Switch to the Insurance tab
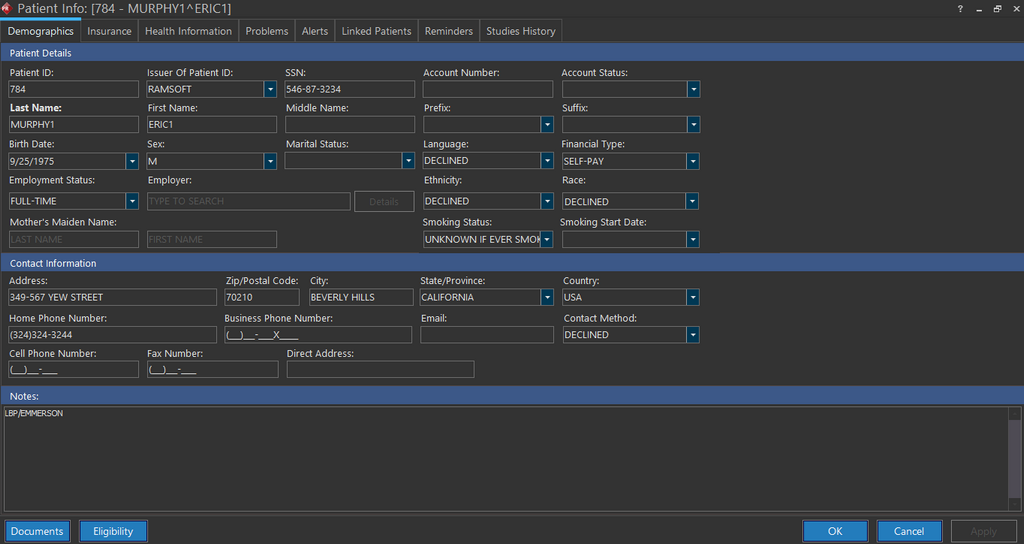 pos(109,31)
